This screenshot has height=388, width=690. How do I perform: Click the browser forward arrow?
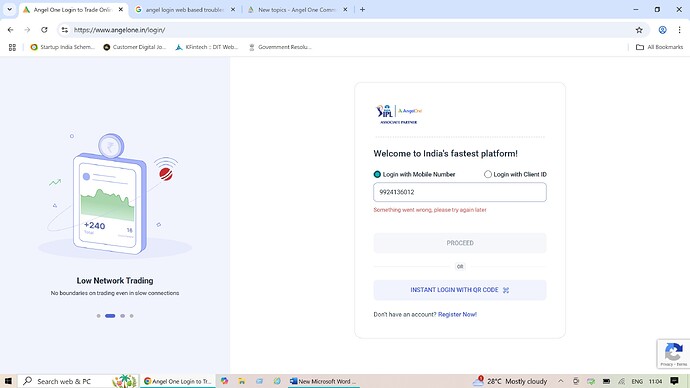click(27, 30)
